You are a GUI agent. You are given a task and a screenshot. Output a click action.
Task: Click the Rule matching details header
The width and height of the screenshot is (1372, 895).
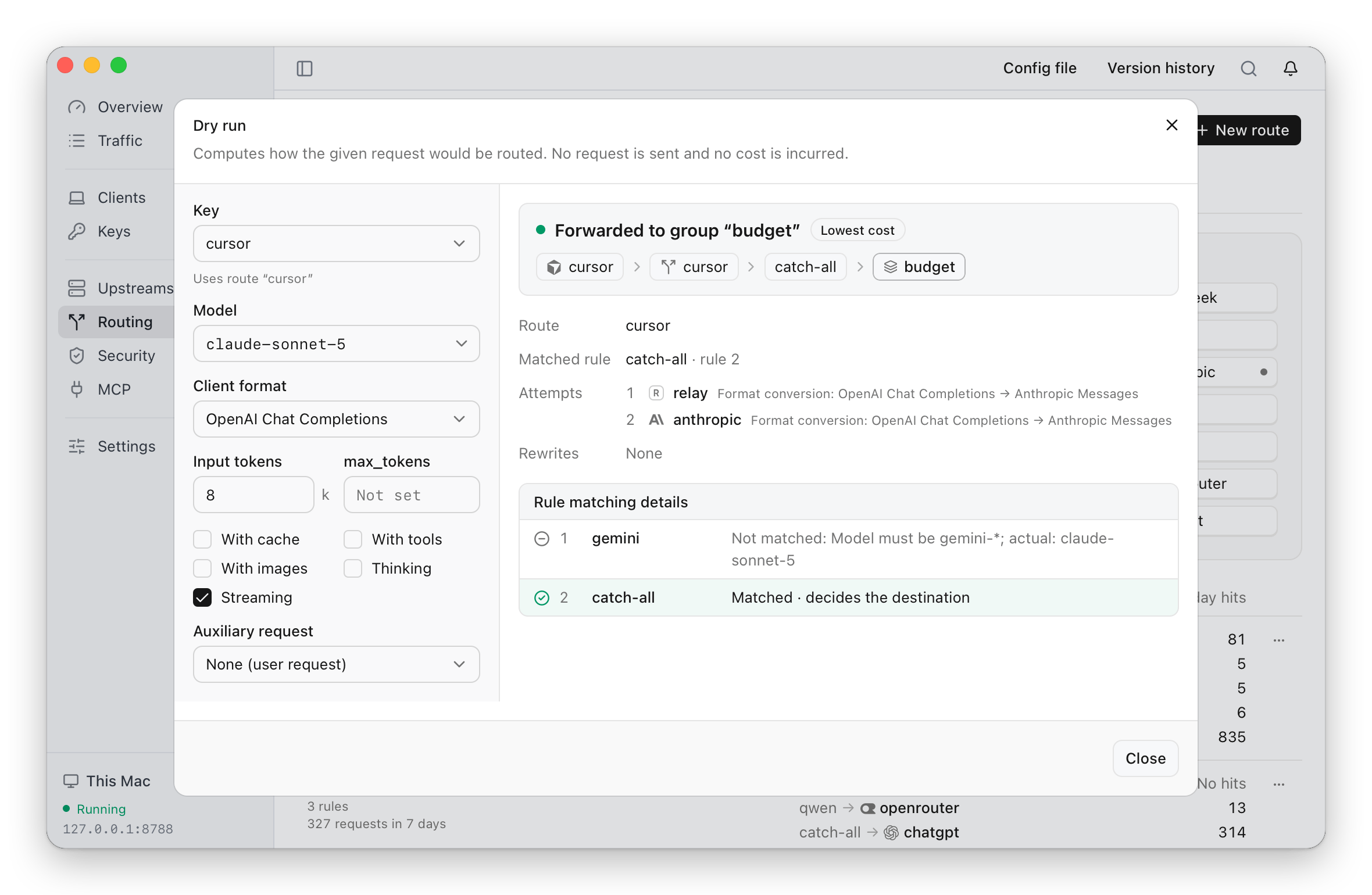tap(848, 502)
